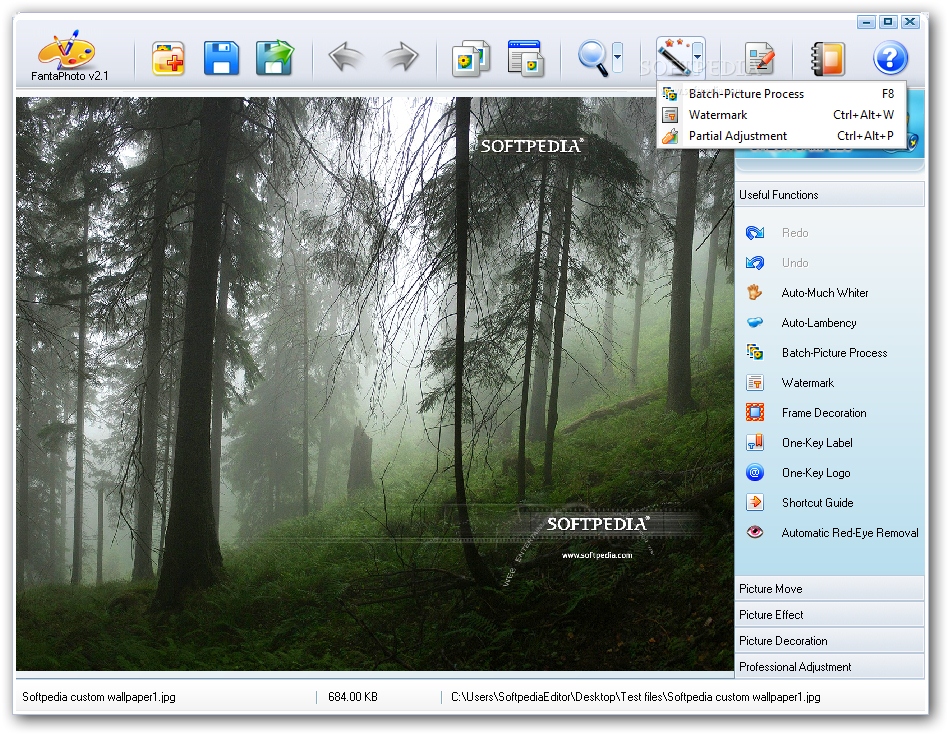The height and width of the screenshot is (735, 949).
Task: Click sidebar Watermark icon
Action: [755, 383]
